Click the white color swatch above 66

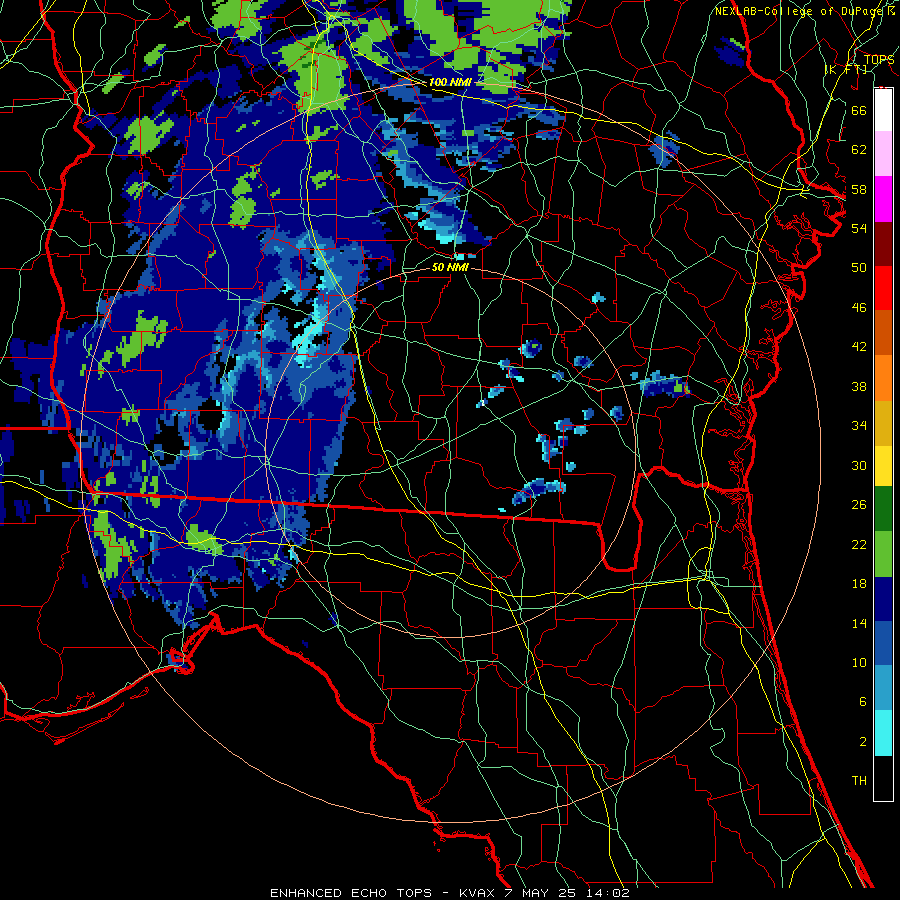pos(883,110)
